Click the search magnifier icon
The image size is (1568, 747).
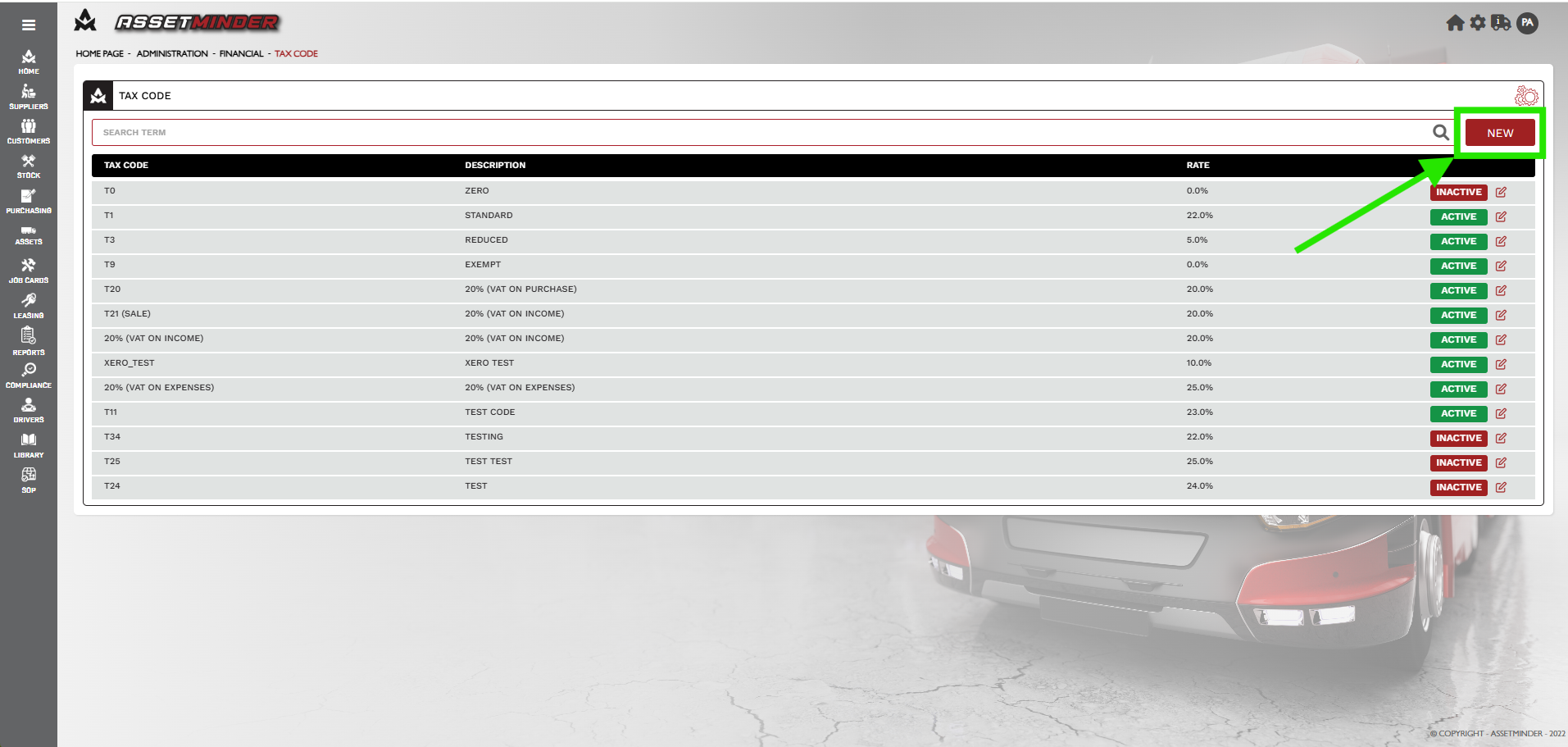(x=1440, y=133)
